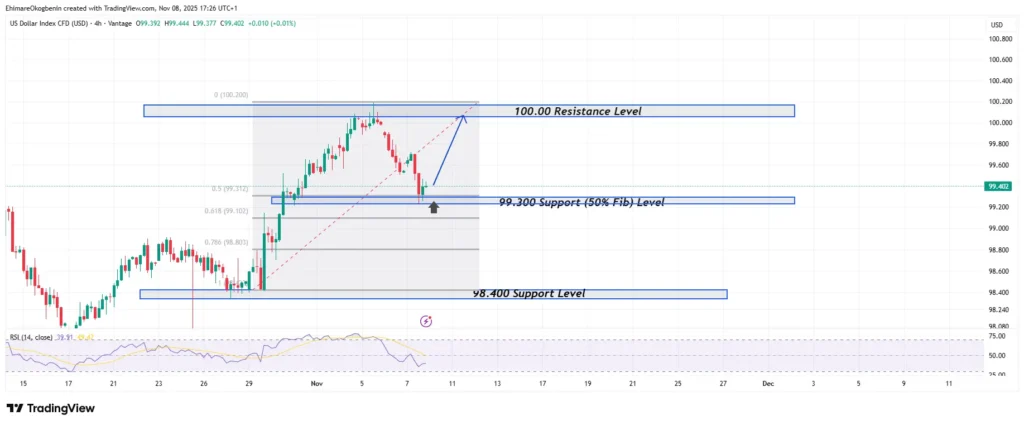Click the 98.600 price axis label
The height and width of the screenshot is (425, 1024).
point(1000,271)
